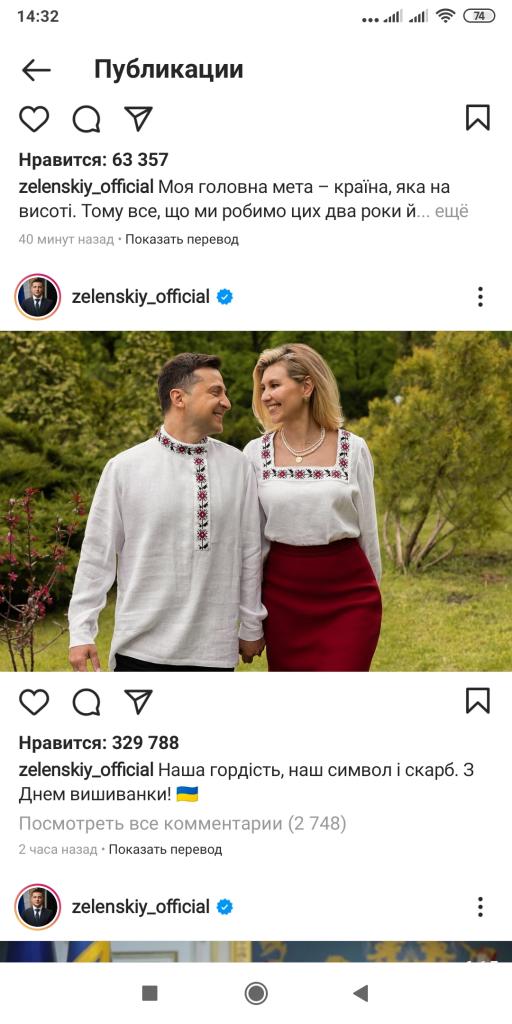The image size is (512, 1024).
Task: View all 2 748 comments
Action: click(x=182, y=824)
